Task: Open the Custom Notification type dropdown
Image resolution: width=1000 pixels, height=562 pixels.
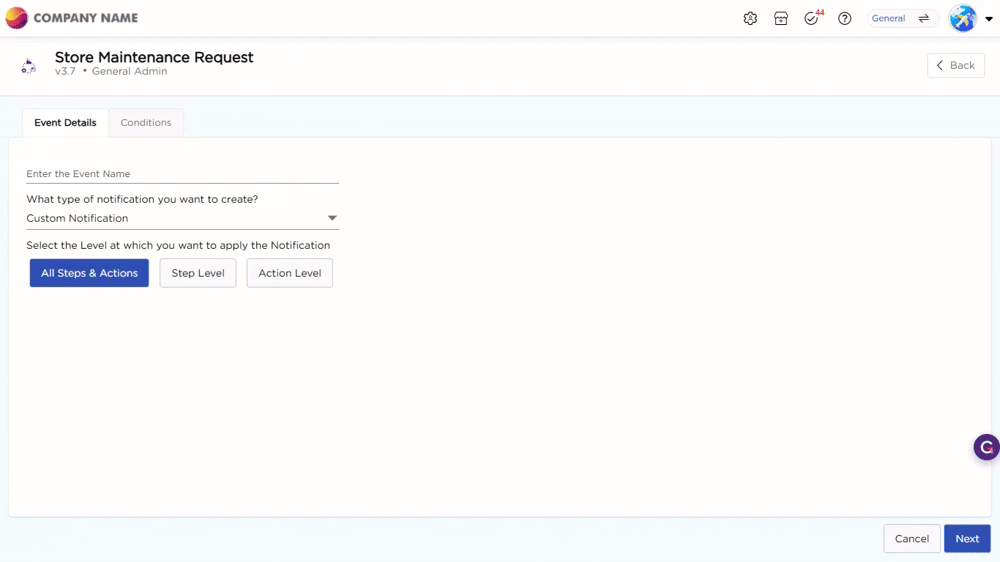Action: point(182,218)
